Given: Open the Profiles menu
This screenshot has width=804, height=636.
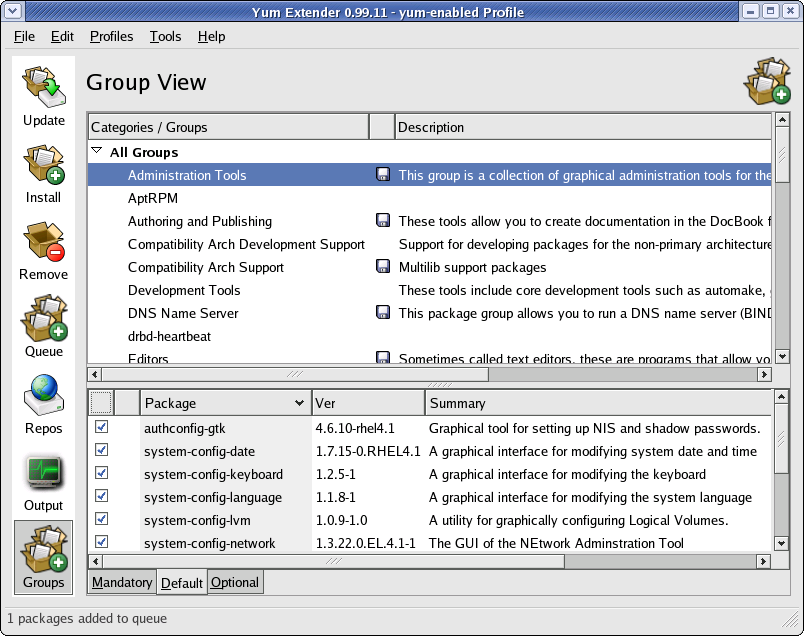Looking at the screenshot, I should 111,36.
